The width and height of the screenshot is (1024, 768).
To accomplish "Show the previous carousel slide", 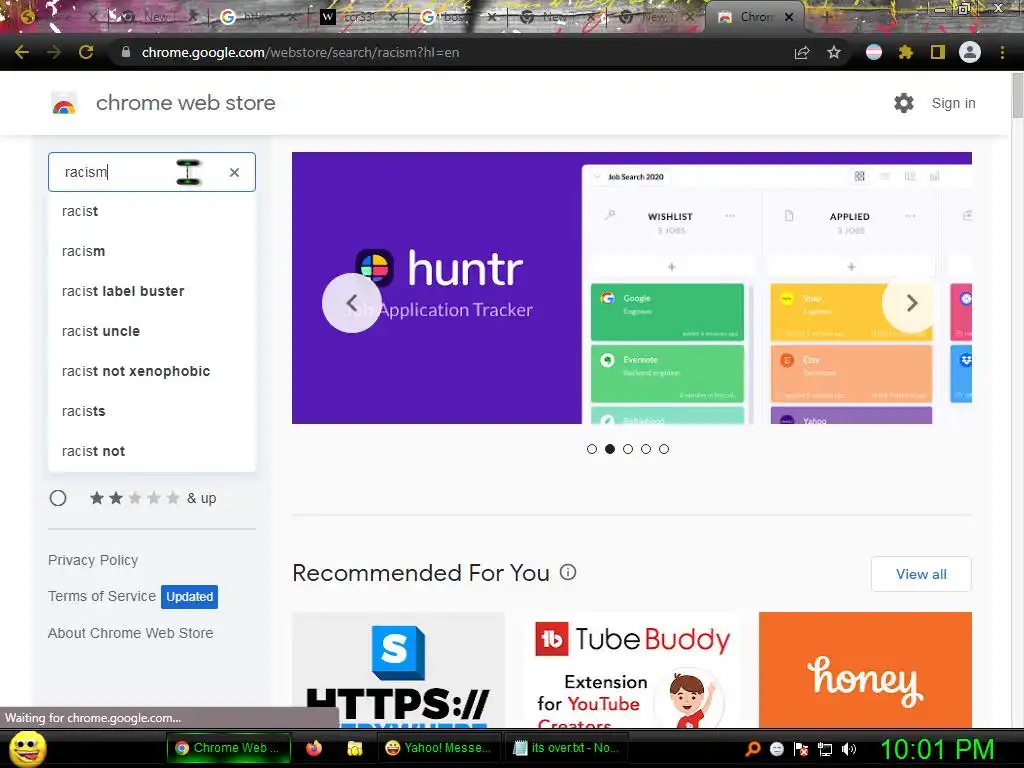I will [352, 303].
